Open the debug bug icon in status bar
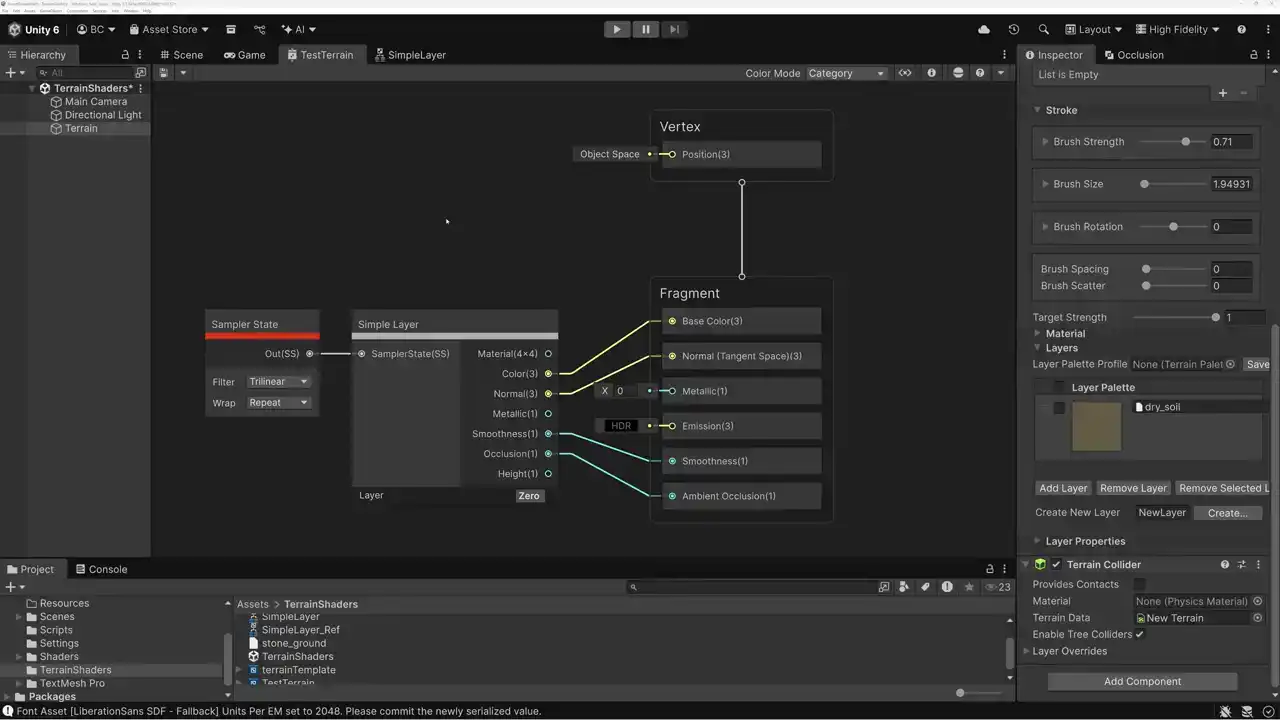 click(x=1226, y=711)
